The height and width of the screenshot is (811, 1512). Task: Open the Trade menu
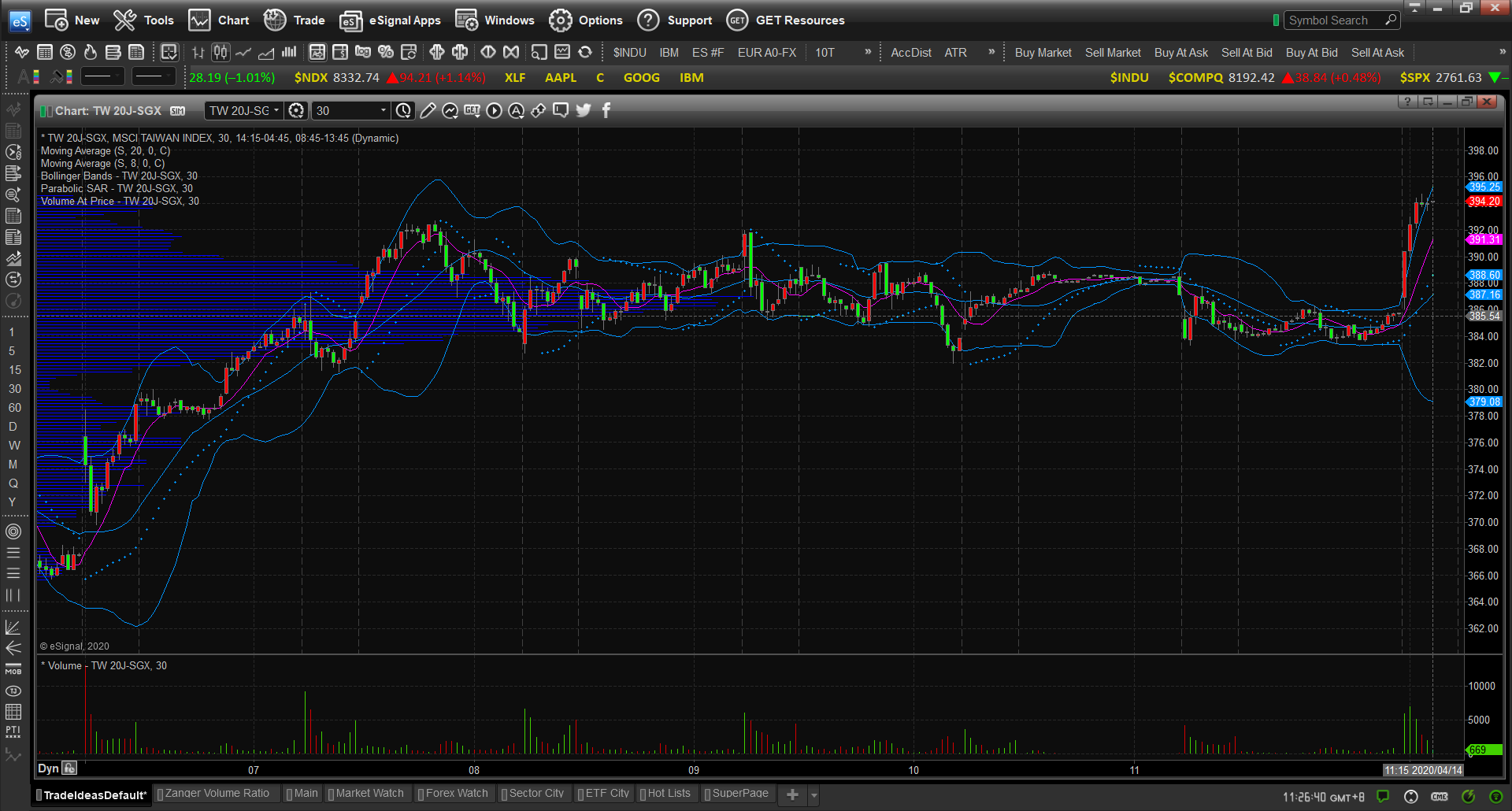tap(294, 20)
